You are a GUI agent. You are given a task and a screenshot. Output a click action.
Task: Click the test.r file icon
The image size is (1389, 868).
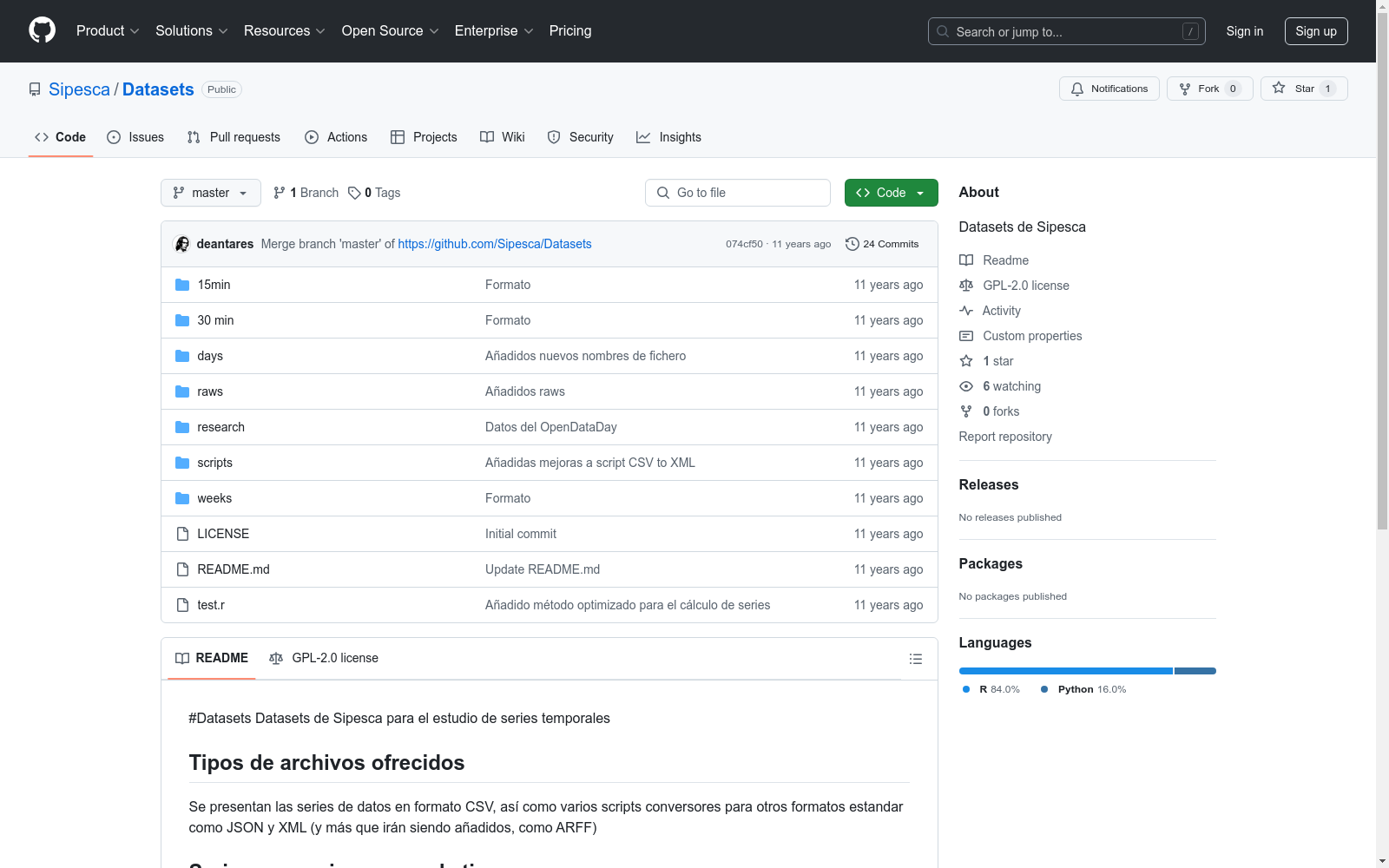coord(182,605)
